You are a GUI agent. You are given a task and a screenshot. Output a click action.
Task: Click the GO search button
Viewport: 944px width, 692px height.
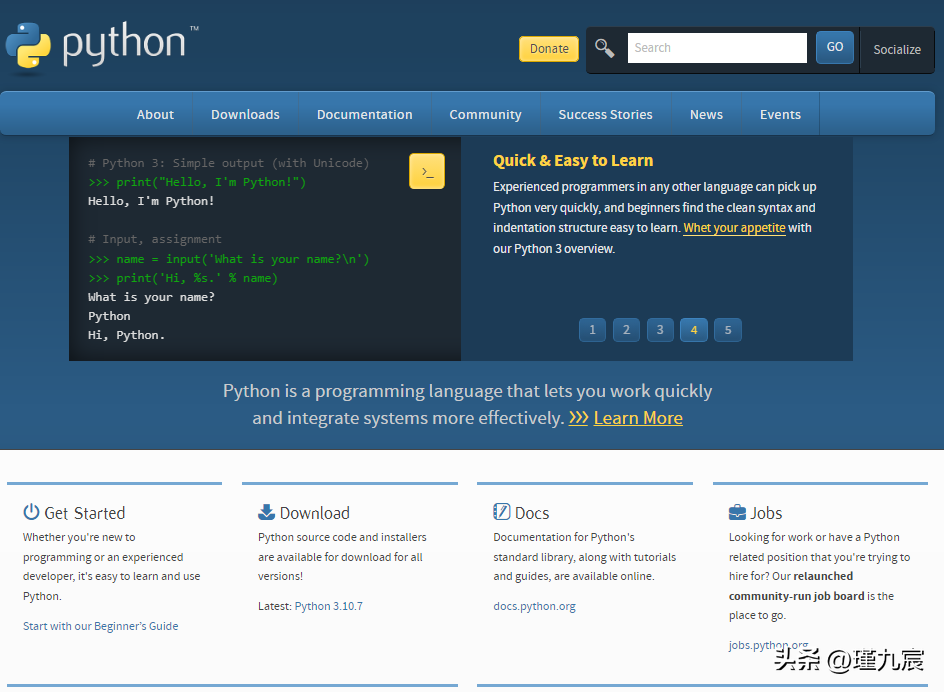(x=834, y=47)
